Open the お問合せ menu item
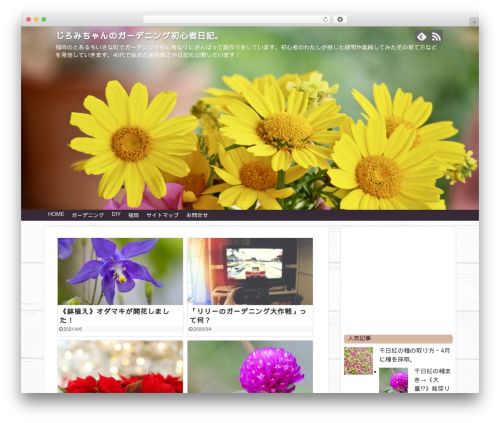This screenshot has width=500, height=423. (197, 215)
